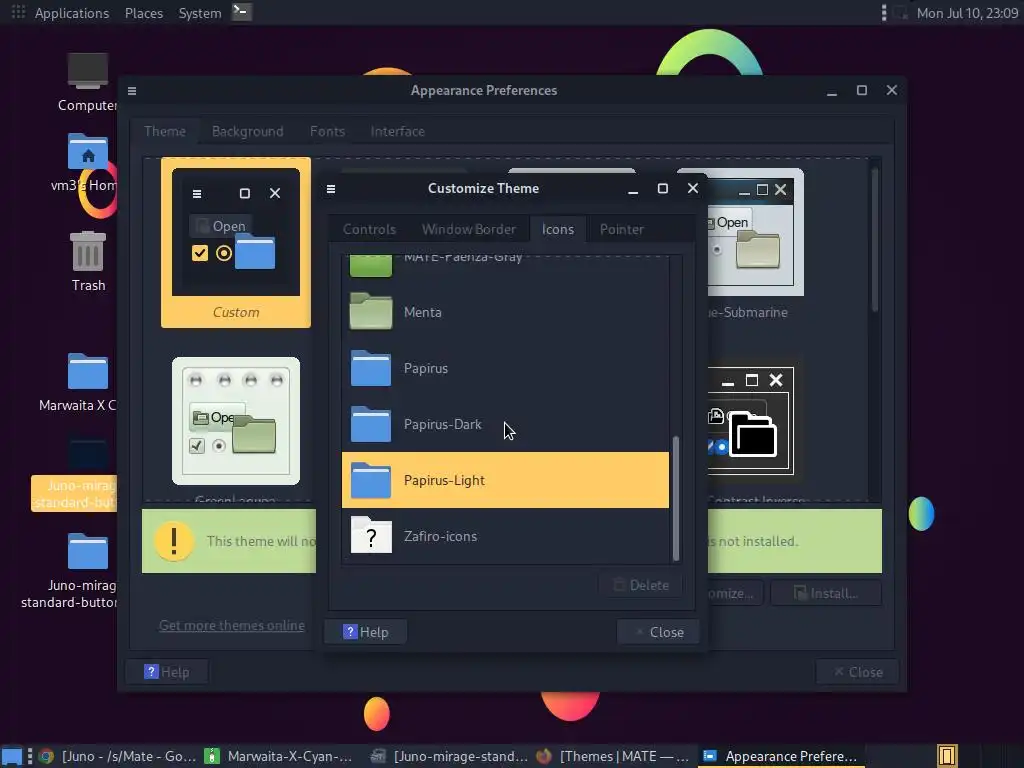Open the Trash desktop icon
The image size is (1024, 768).
[88, 251]
